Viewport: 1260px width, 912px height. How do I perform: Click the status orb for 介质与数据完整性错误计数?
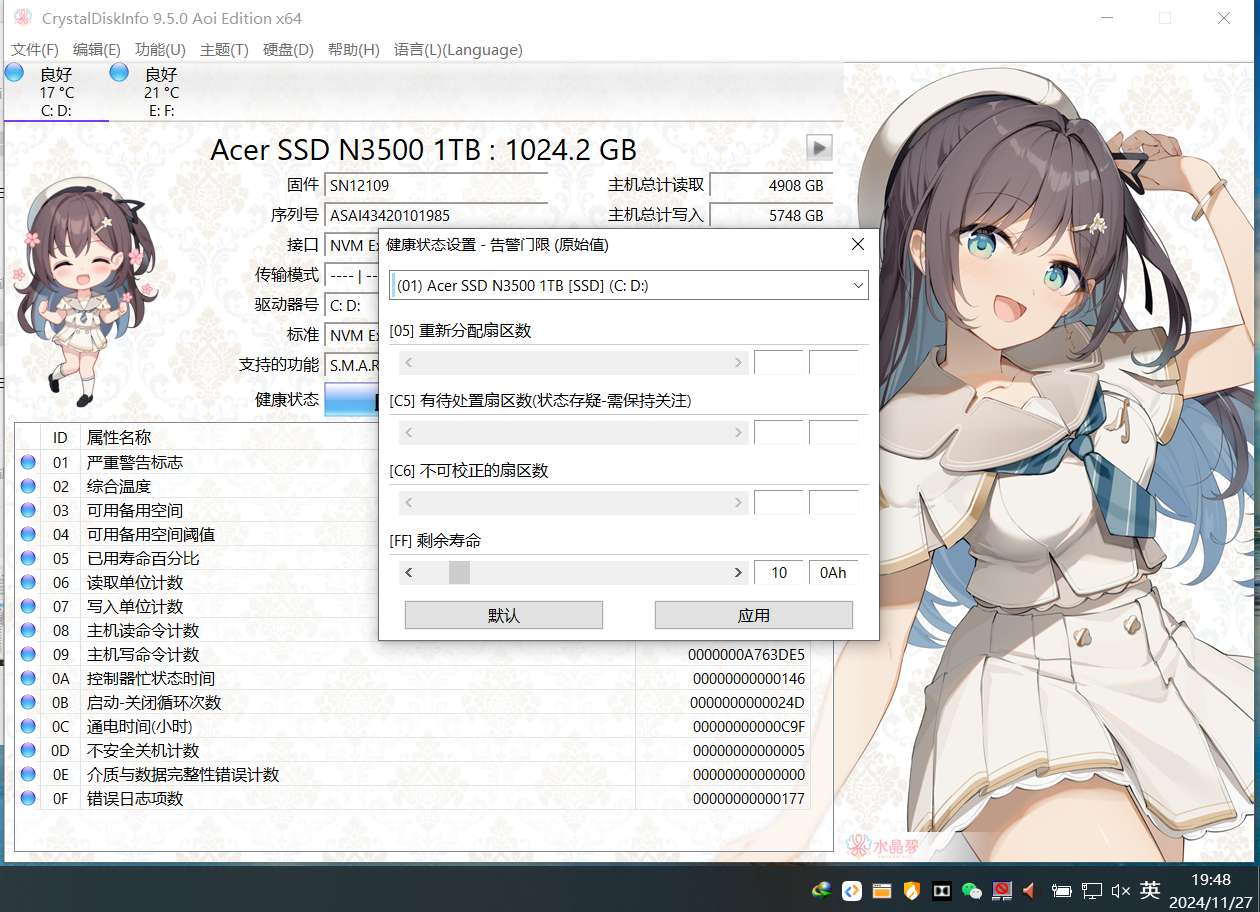coord(28,774)
